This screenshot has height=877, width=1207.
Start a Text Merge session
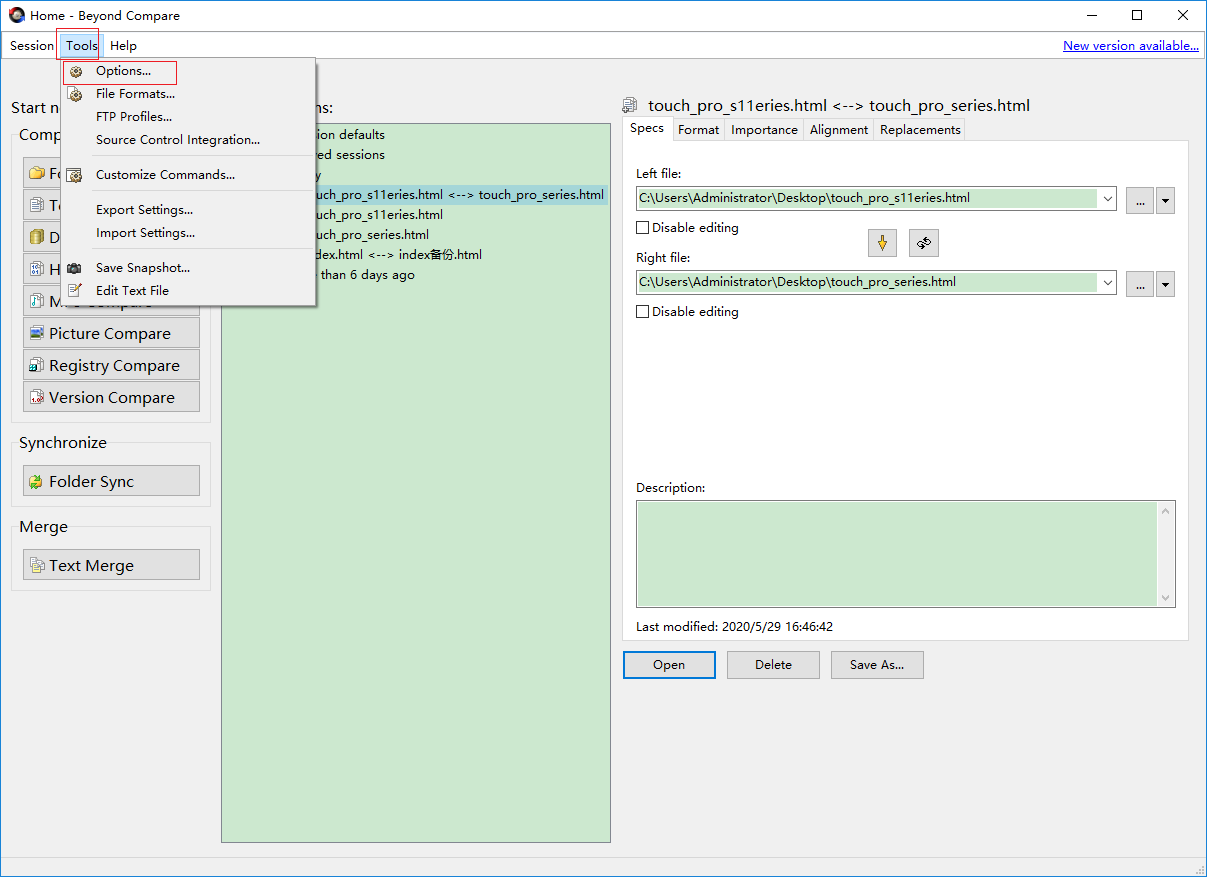(111, 565)
